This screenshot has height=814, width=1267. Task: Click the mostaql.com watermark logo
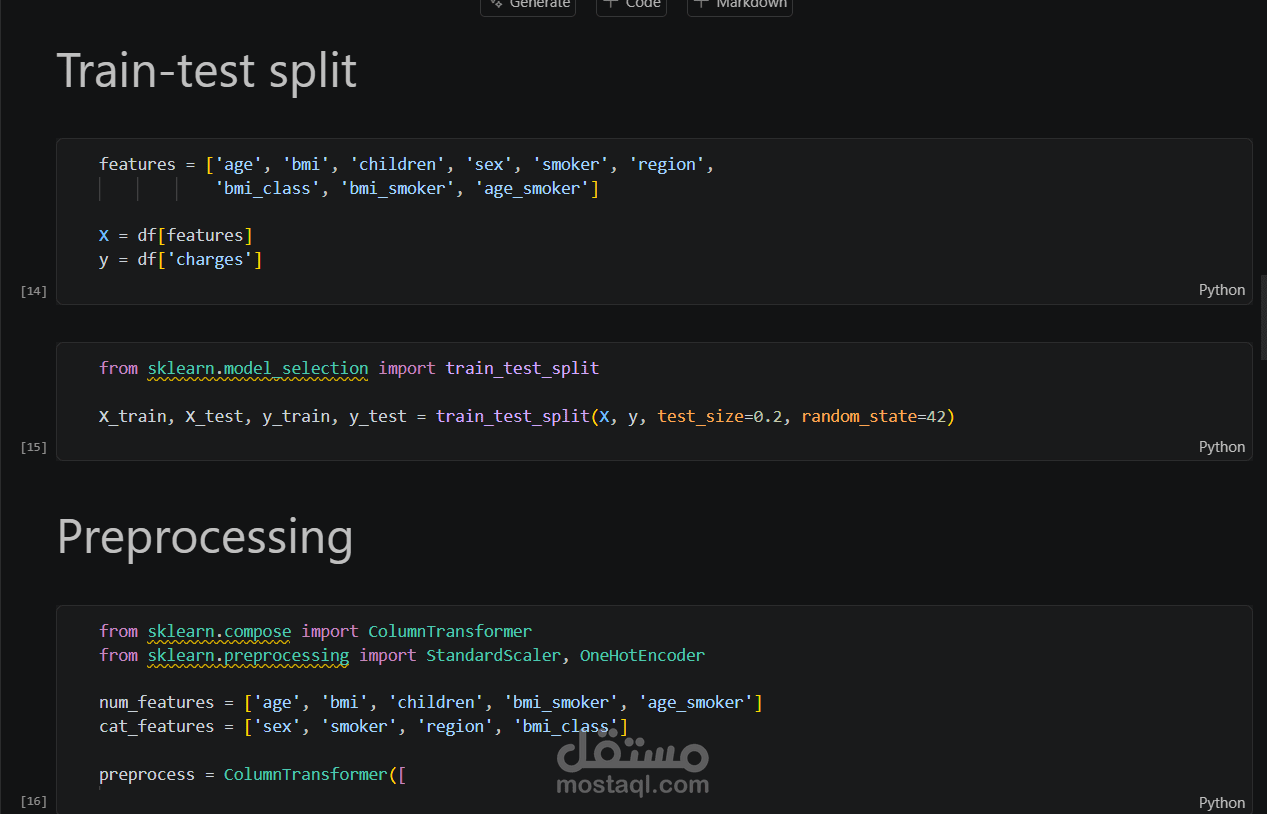point(632,762)
